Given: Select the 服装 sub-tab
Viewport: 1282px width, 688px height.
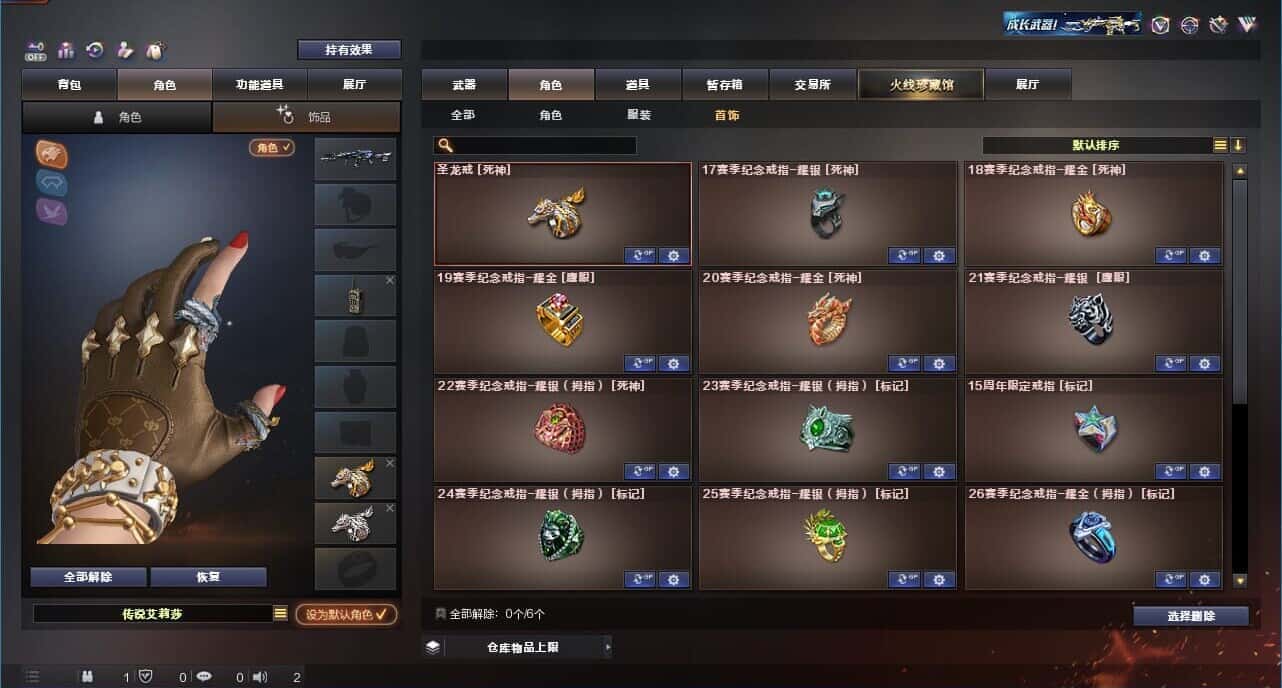Looking at the screenshot, I should (639, 115).
